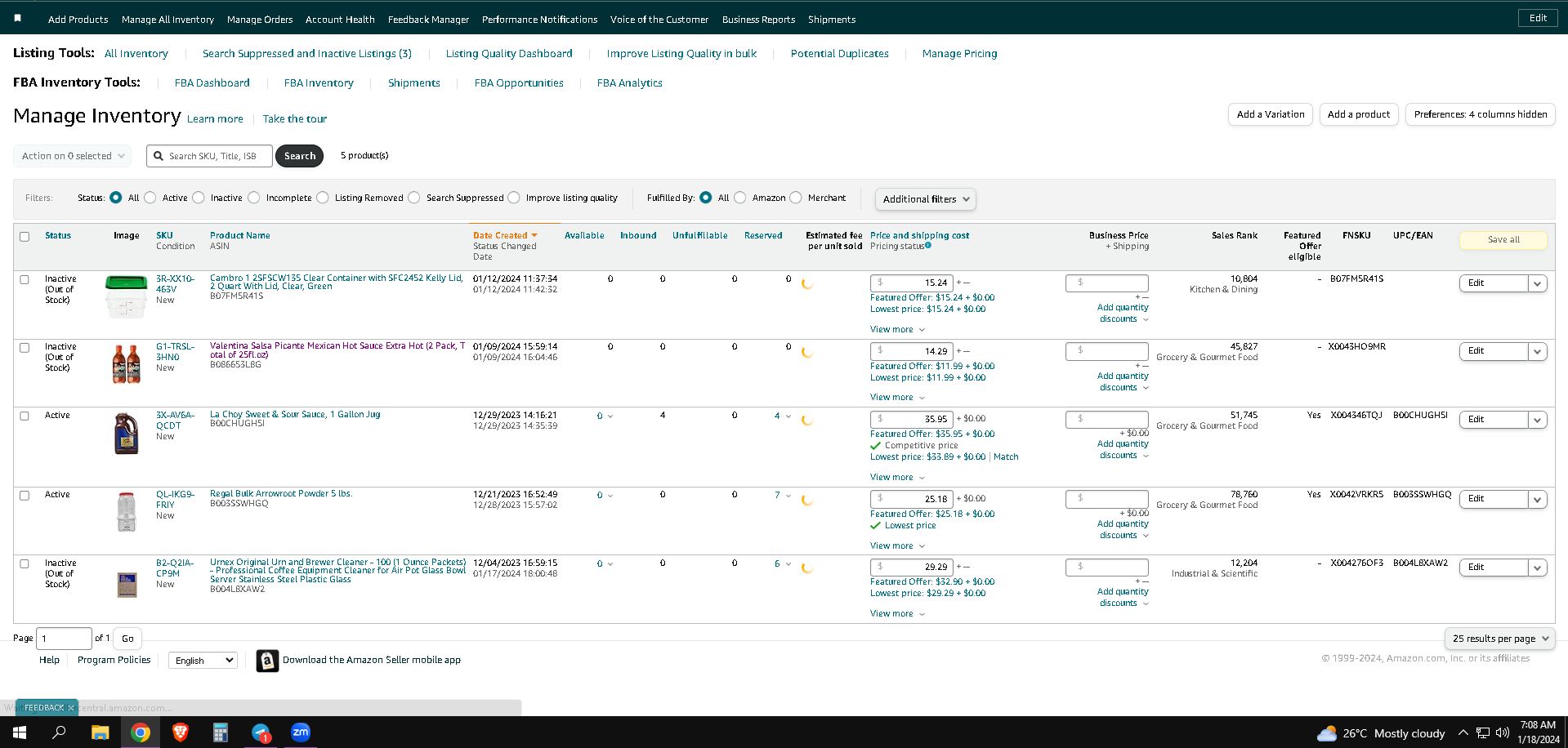Open Preferences: 4 columns hidden
Viewport: 1568px width, 748px height.
1481,114
